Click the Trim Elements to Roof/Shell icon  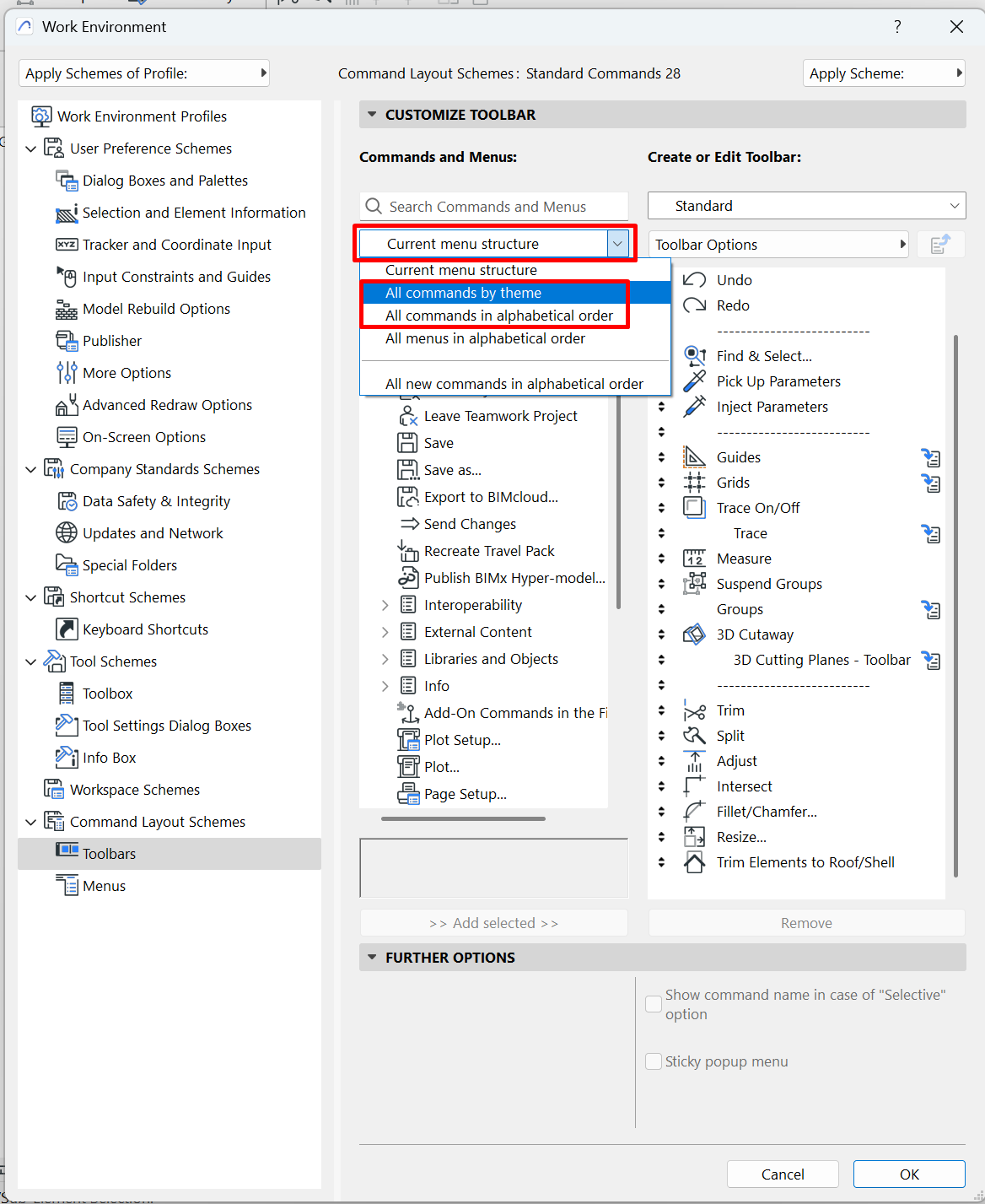point(694,862)
